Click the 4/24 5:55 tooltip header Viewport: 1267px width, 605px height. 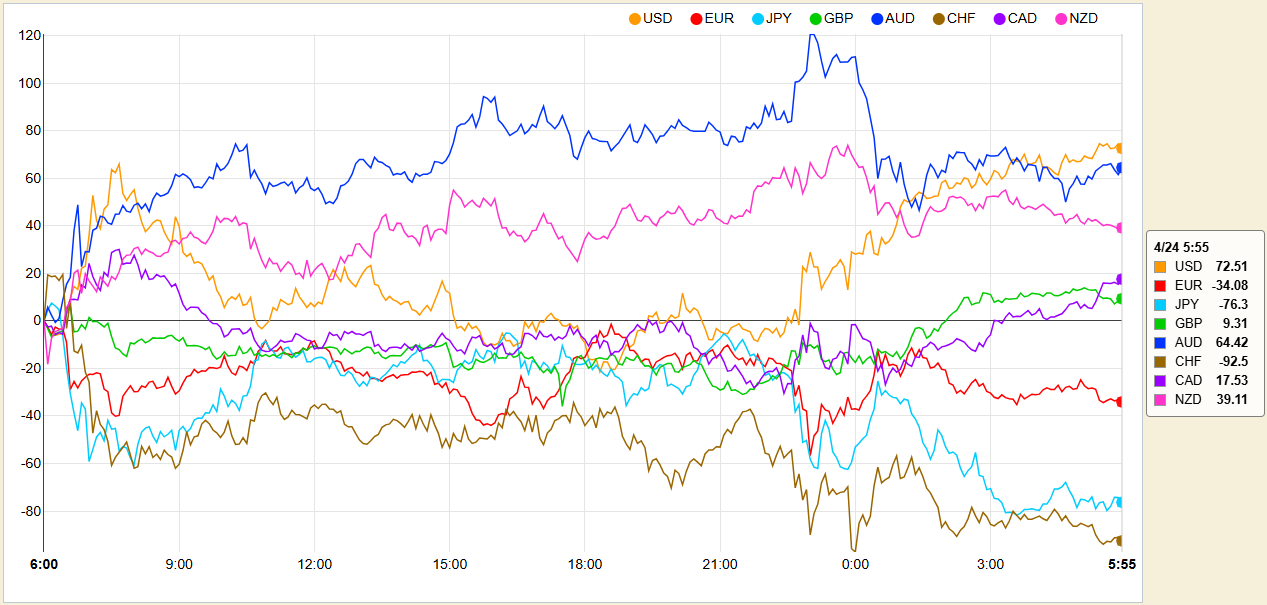1183,246
